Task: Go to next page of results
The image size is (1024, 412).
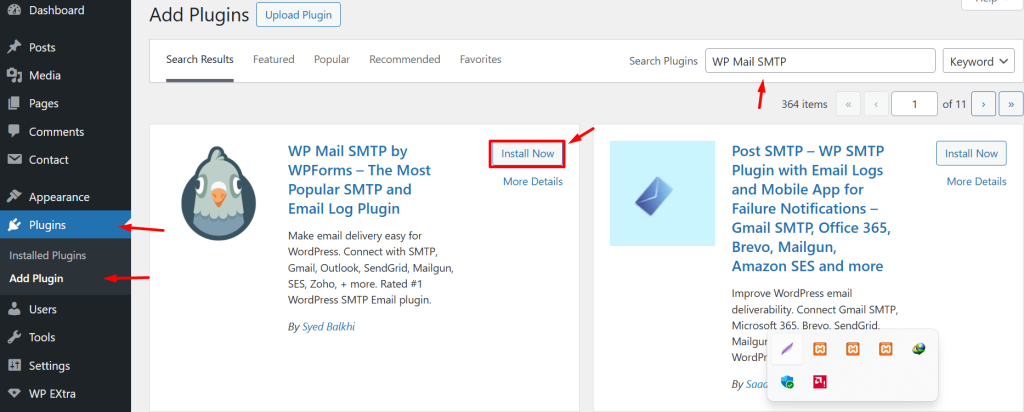Action: (x=983, y=104)
